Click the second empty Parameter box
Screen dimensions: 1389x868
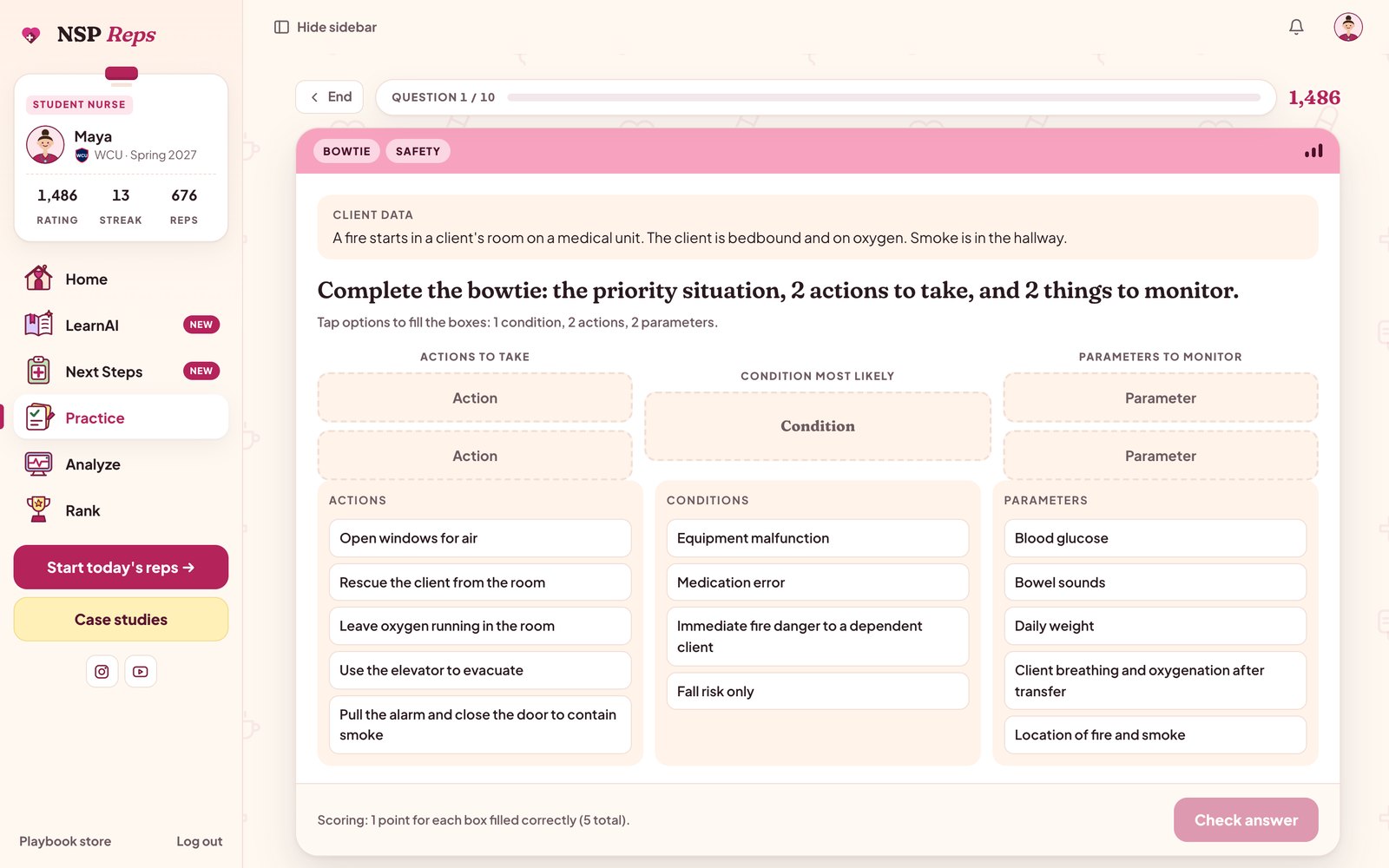point(1161,456)
